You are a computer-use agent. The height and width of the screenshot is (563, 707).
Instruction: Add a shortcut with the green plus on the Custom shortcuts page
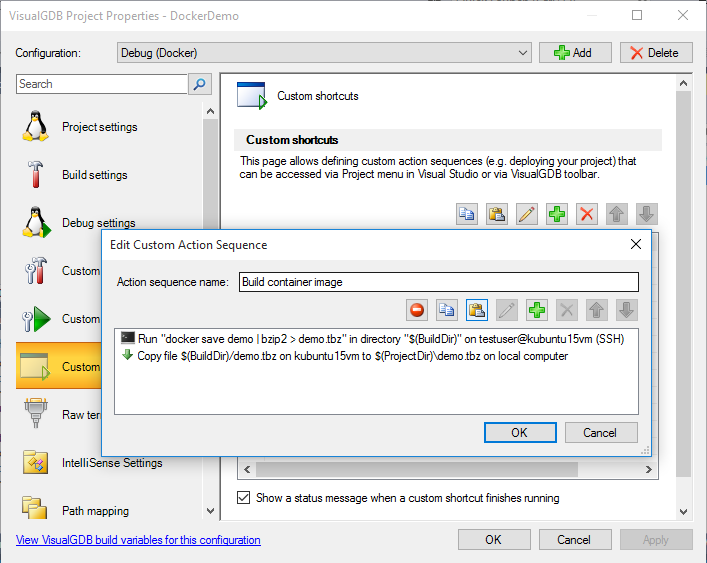tap(557, 214)
